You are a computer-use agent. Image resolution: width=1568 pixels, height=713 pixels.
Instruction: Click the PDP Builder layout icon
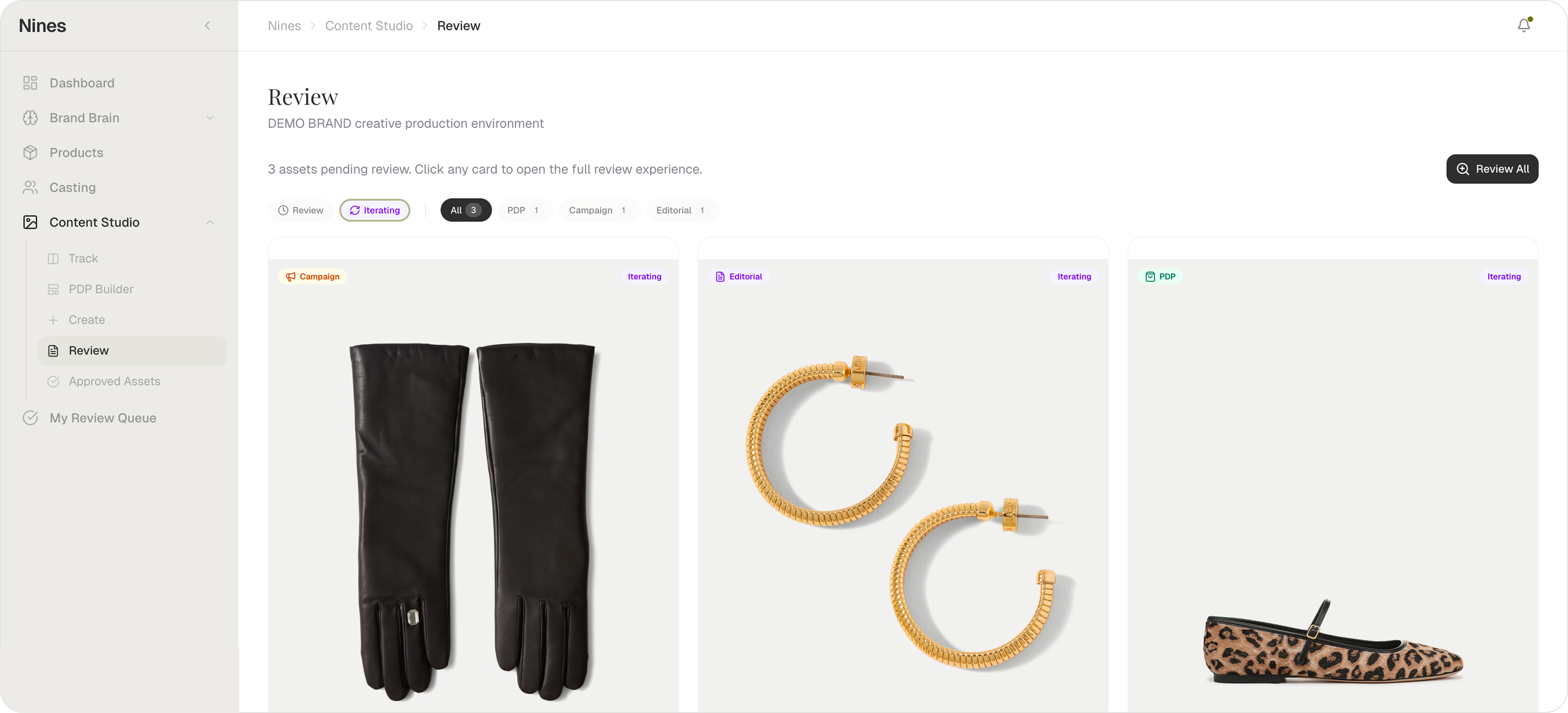[x=54, y=290]
